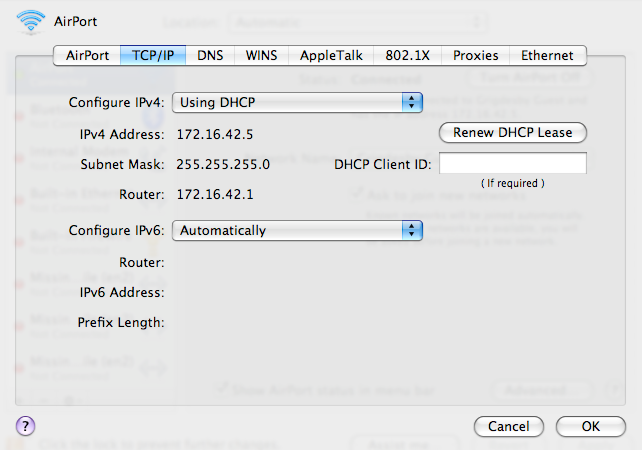
Task: Select the TCP/IP tab
Action: click(x=152, y=56)
